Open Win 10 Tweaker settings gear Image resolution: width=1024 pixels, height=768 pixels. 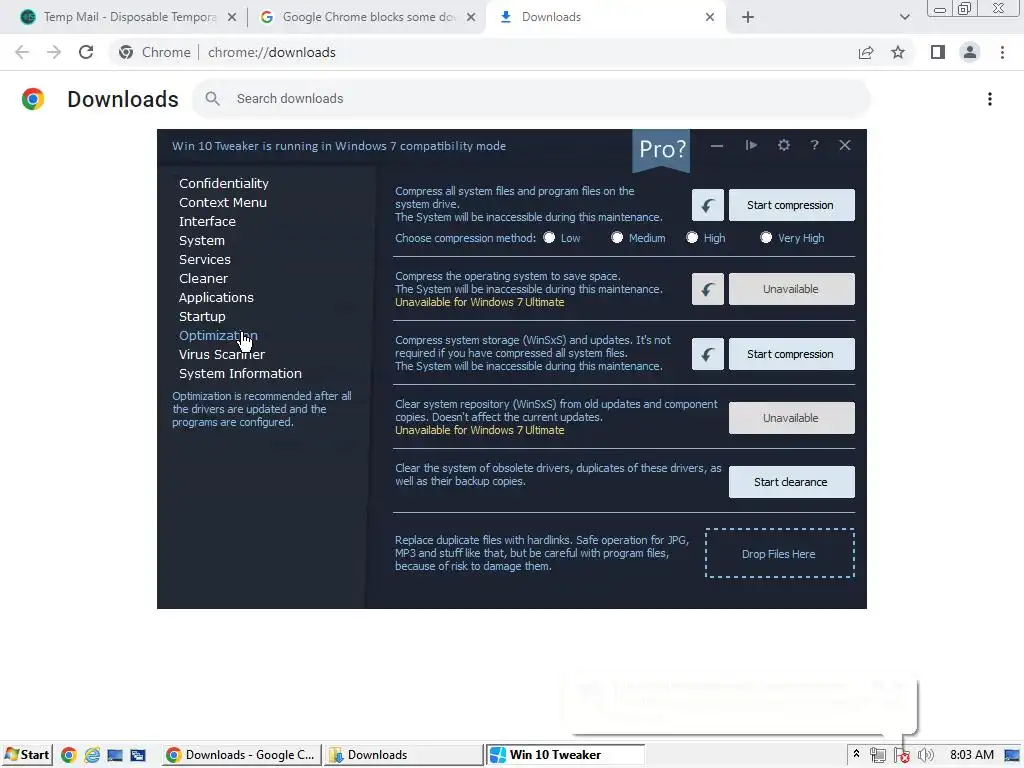point(784,145)
